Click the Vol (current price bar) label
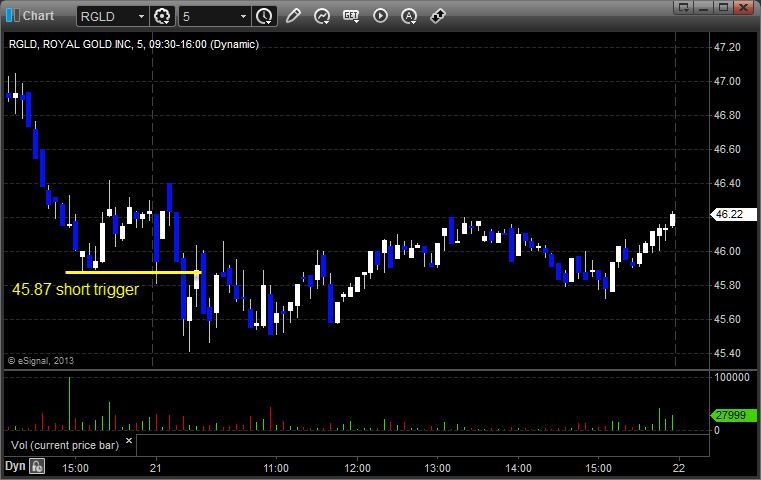The image size is (761, 480). 65,445
